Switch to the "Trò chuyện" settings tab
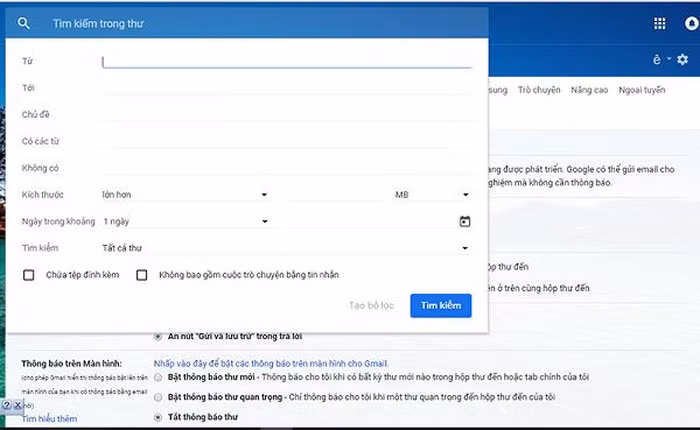 (x=539, y=90)
